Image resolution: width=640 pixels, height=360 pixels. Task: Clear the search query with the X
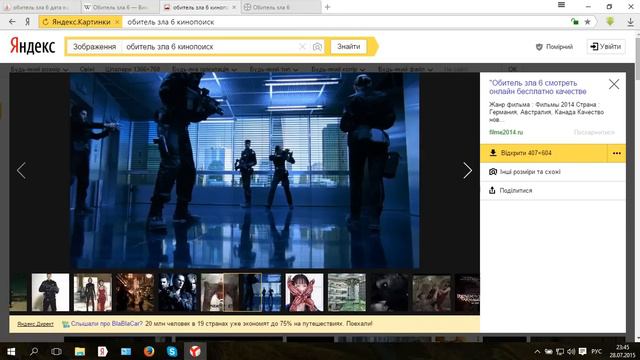[x=302, y=47]
